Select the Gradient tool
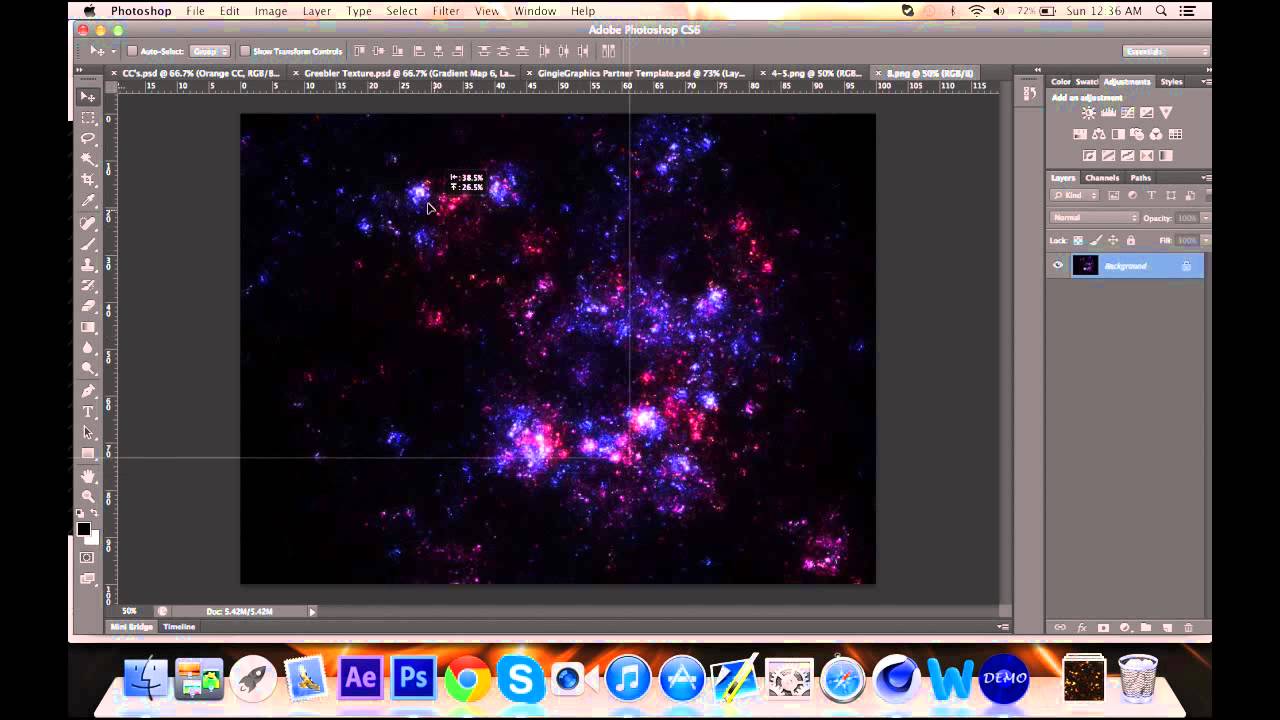The image size is (1280, 720). pyautogui.click(x=88, y=328)
